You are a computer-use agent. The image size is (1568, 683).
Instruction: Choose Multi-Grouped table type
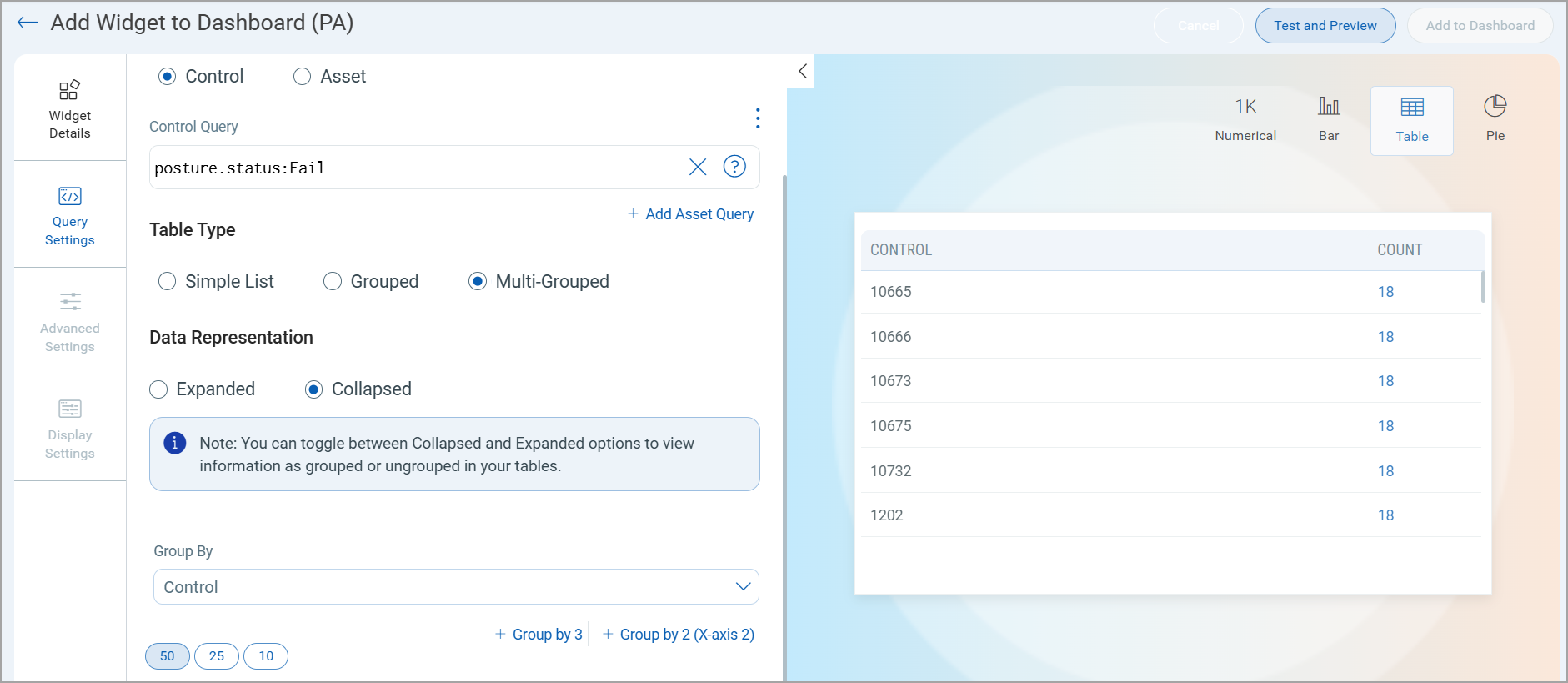point(478,282)
